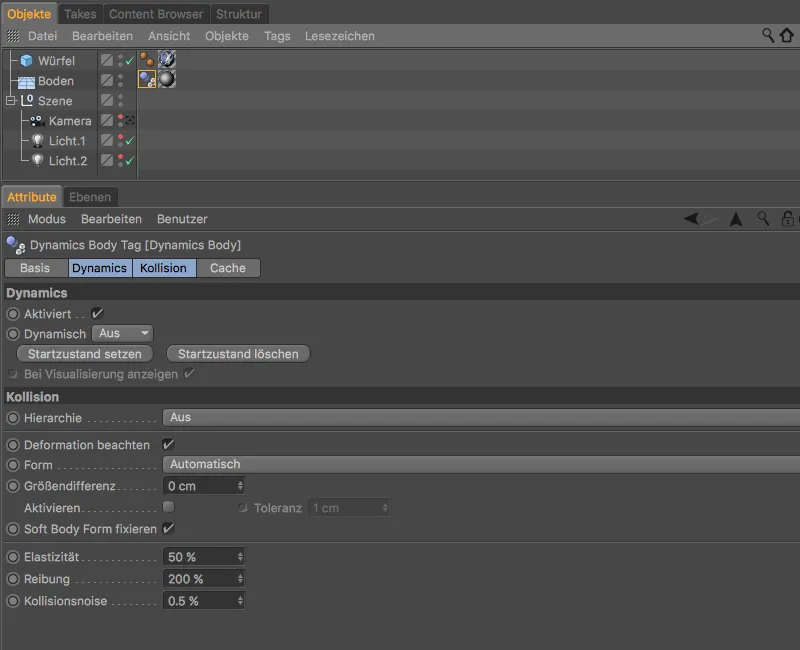The width and height of the screenshot is (800, 650).
Task: Switch to the Struktur tab
Action: click(x=239, y=14)
